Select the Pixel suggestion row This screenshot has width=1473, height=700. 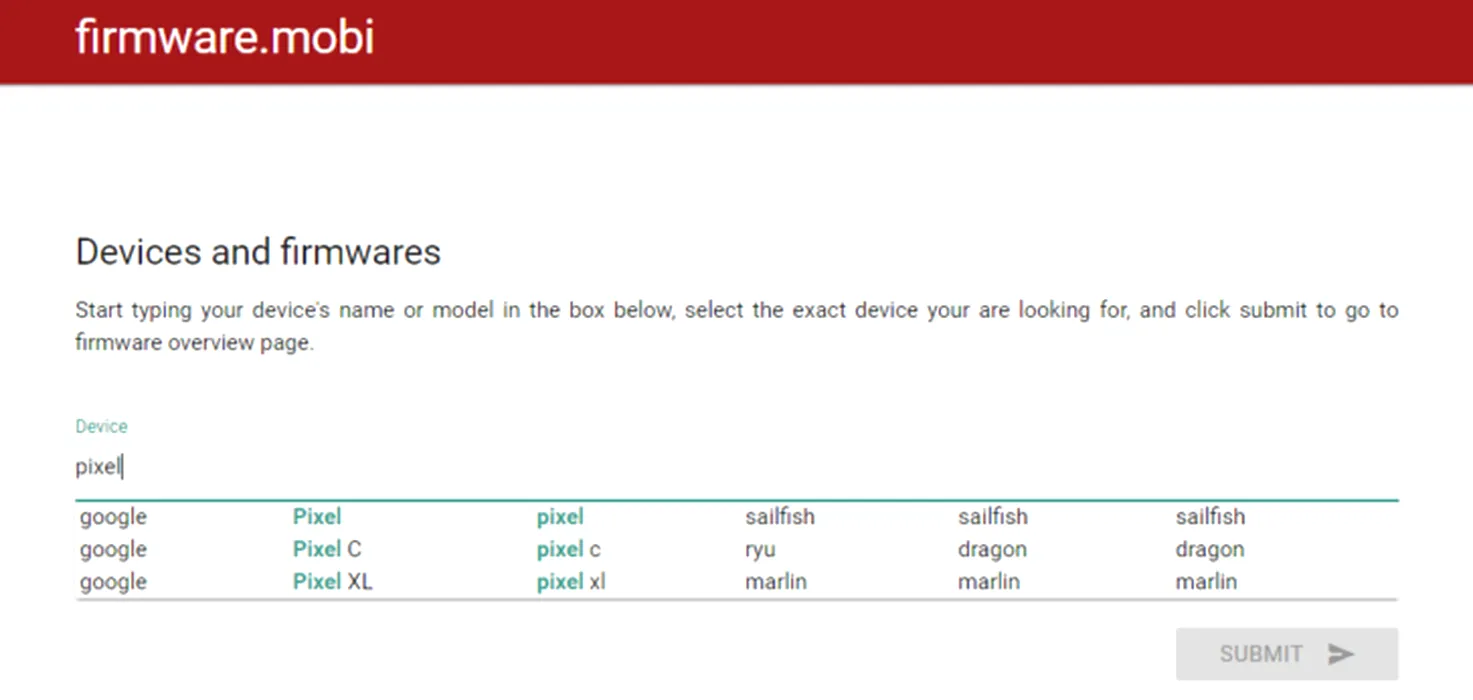736,517
